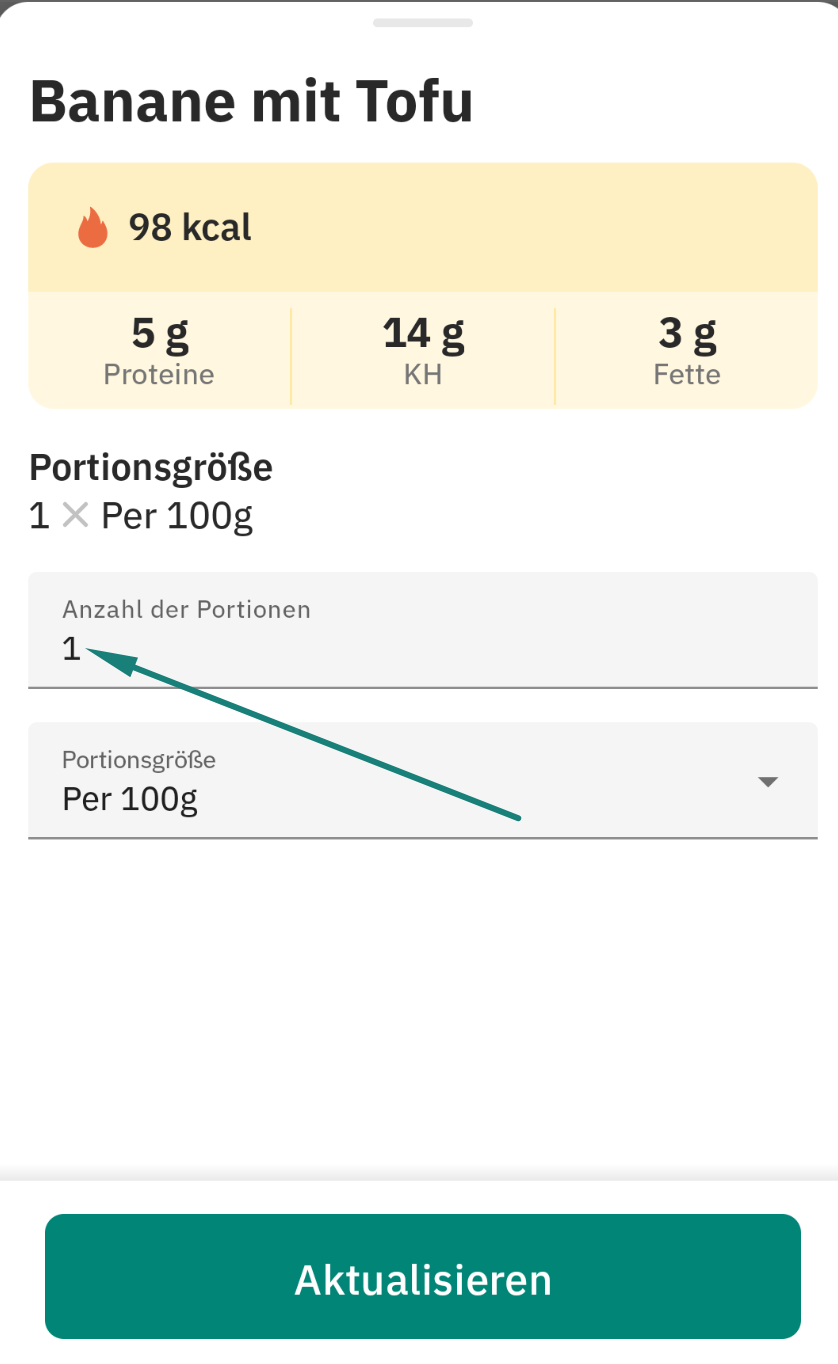Click the number 1 in portions field

71,649
